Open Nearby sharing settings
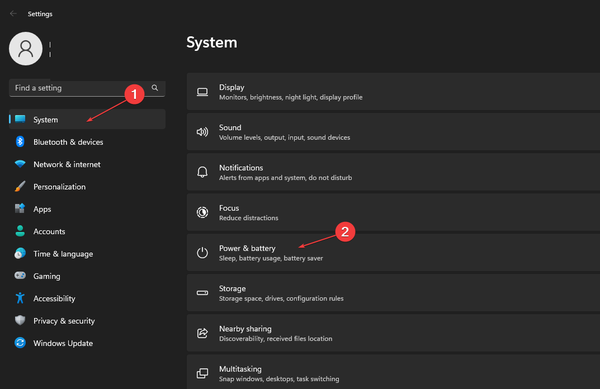The width and height of the screenshot is (600, 389). tap(393, 333)
